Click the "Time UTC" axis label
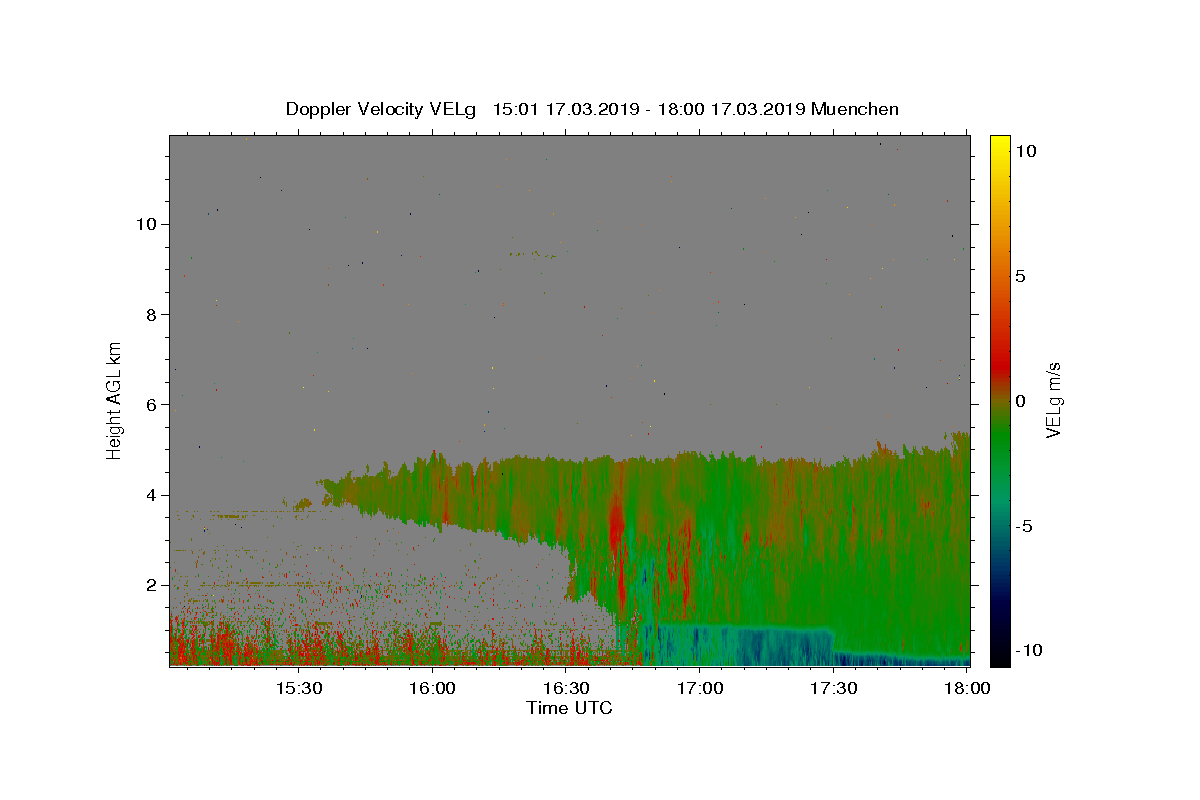 569,707
